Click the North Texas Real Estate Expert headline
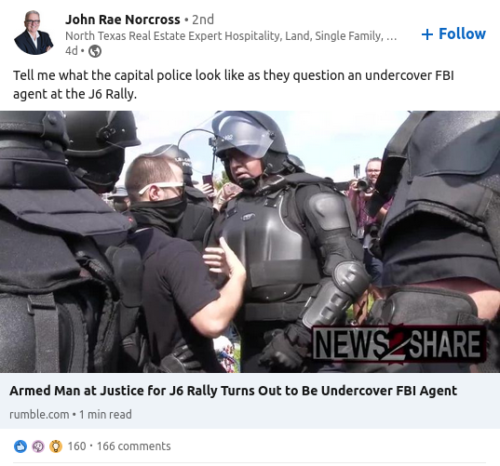 click(230, 36)
